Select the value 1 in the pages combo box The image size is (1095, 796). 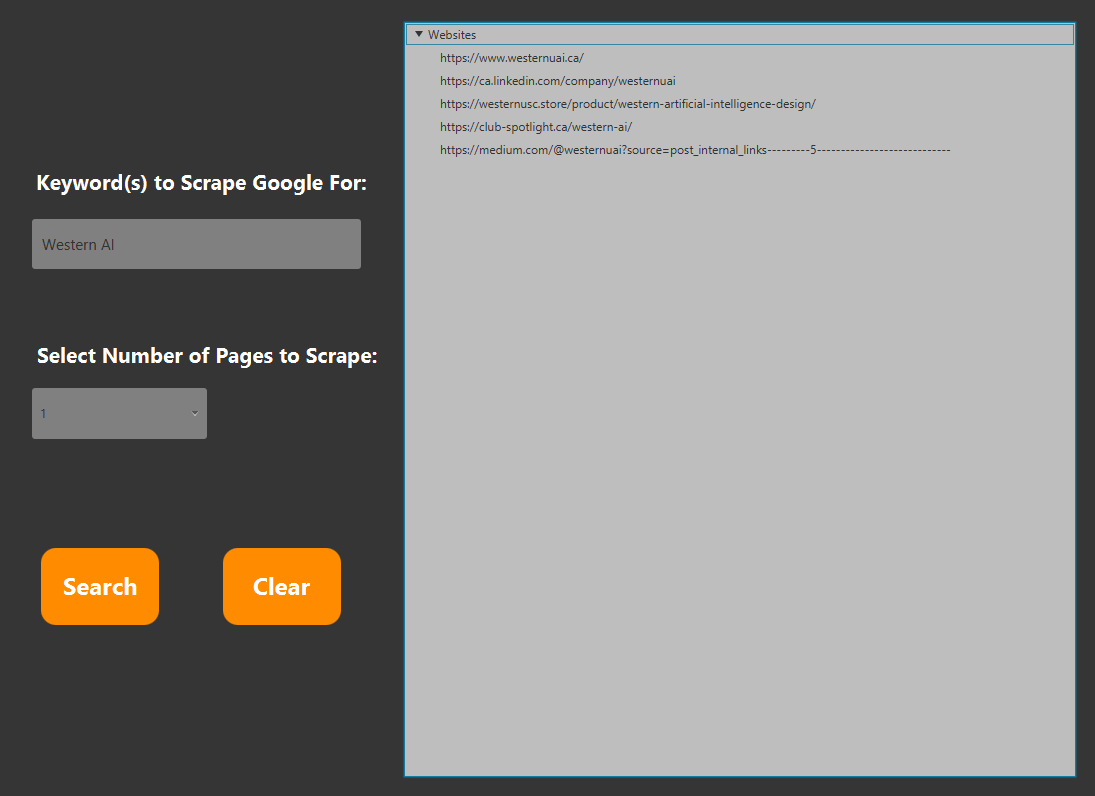(119, 413)
